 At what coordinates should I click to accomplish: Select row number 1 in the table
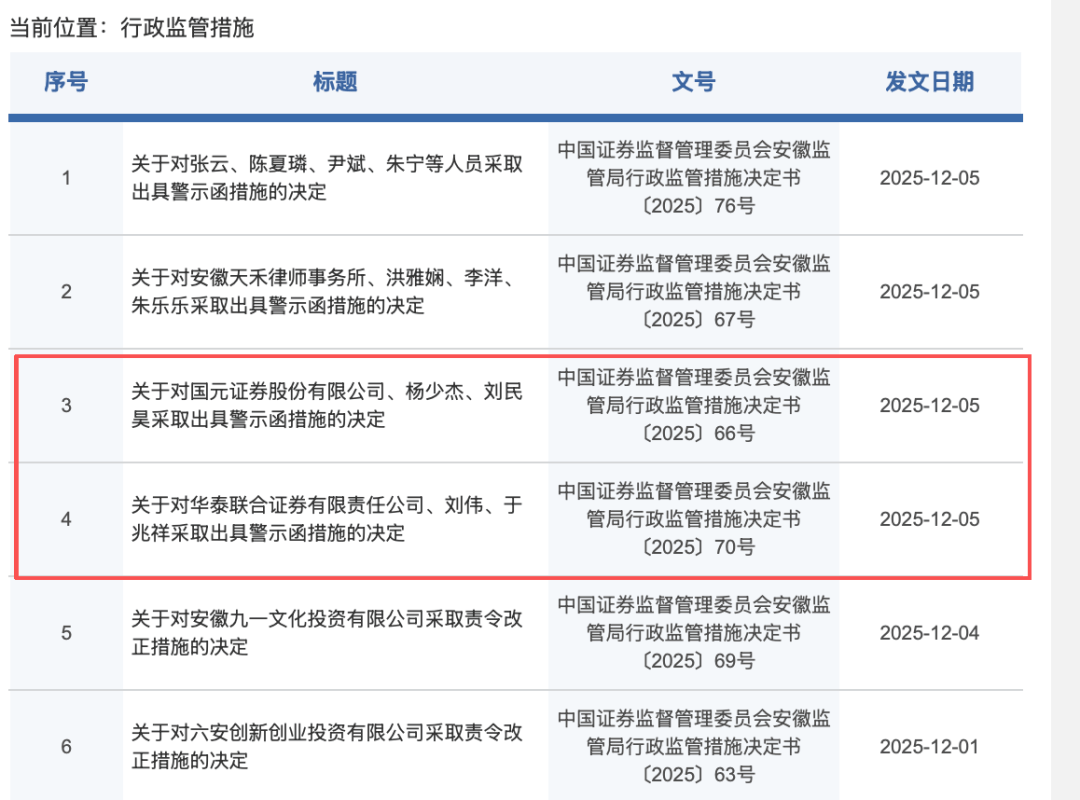pyautogui.click(x=65, y=178)
